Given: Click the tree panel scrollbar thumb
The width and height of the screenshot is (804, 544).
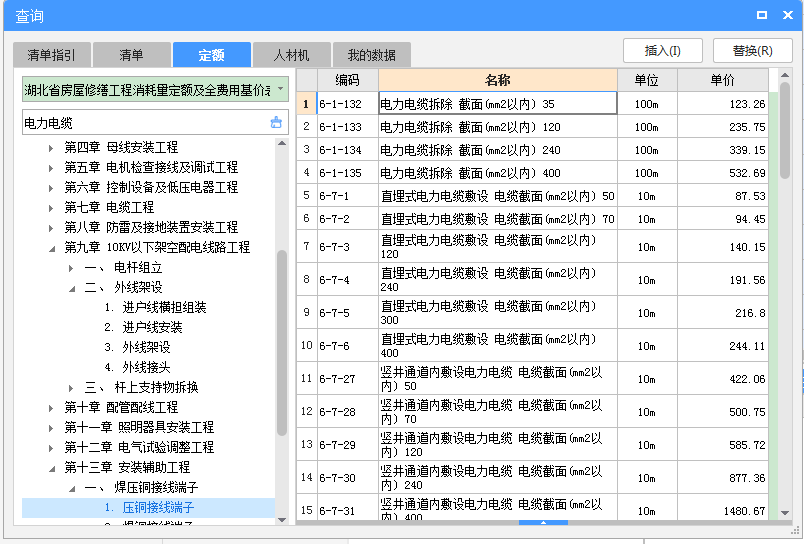Looking at the screenshot, I should pyautogui.click(x=282, y=342).
